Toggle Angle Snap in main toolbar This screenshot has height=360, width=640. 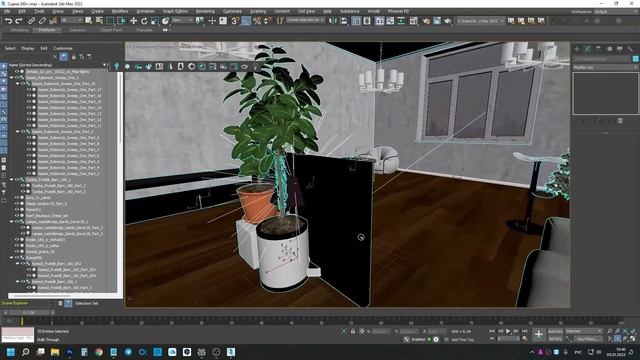point(246,20)
